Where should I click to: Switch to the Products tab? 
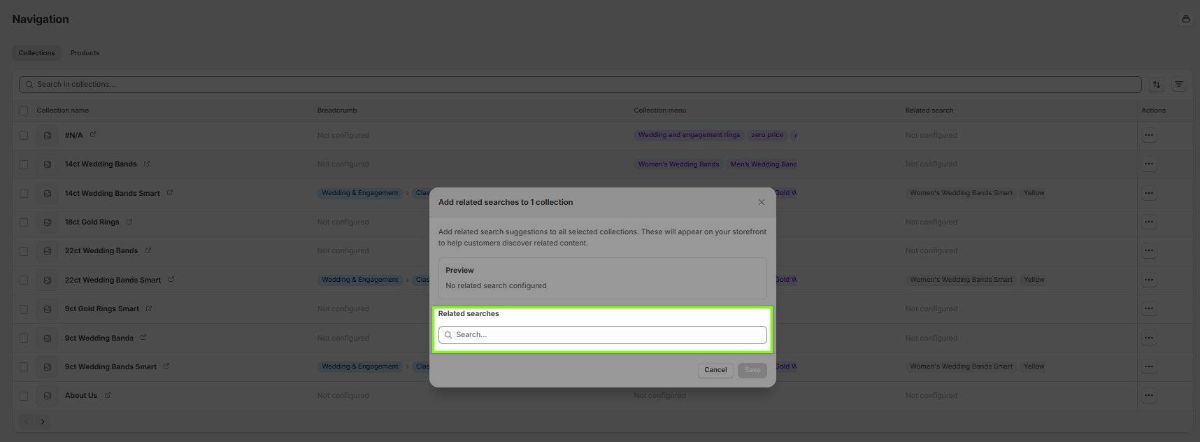(x=85, y=53)
